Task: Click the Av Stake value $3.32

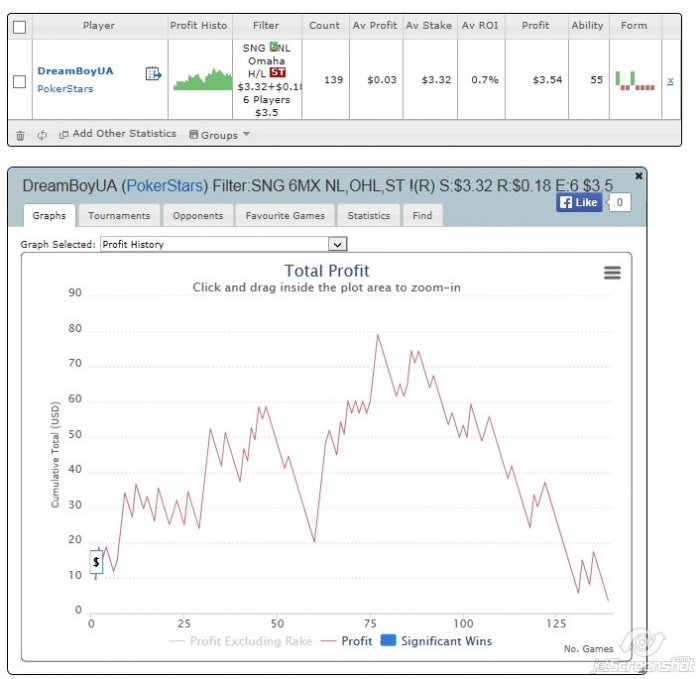Action: 437,80
